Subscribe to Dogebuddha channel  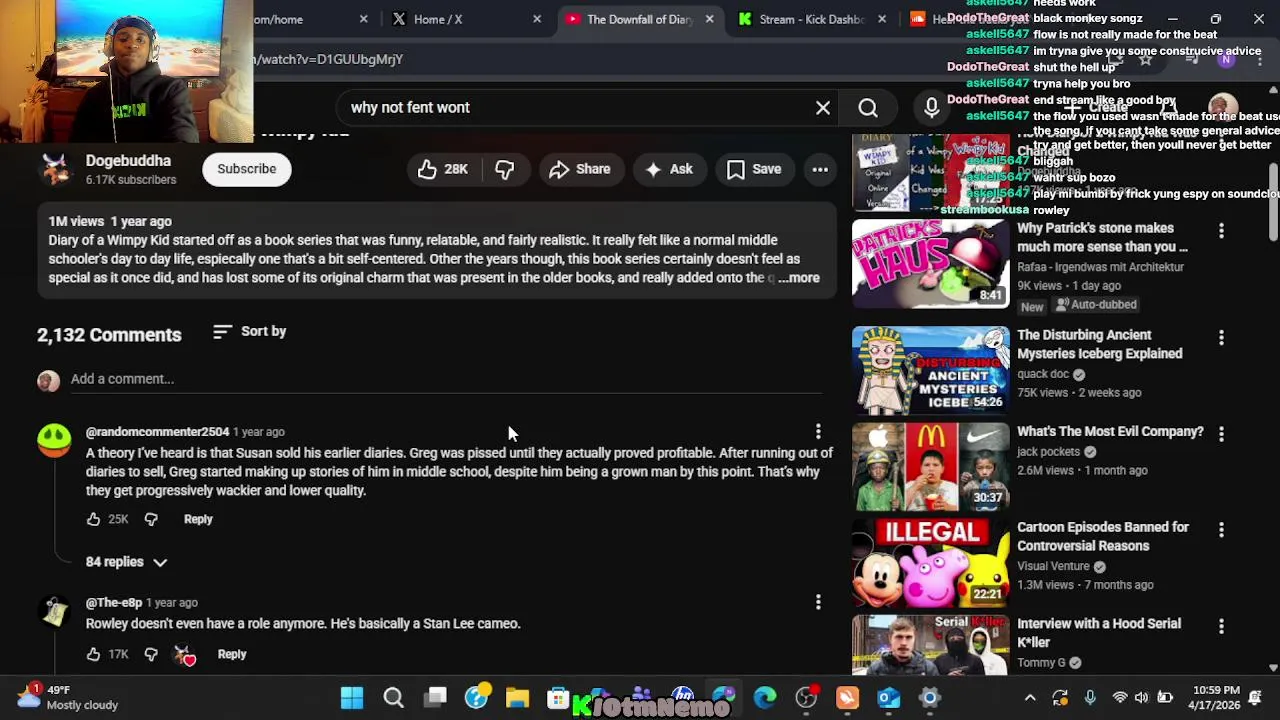247,169
